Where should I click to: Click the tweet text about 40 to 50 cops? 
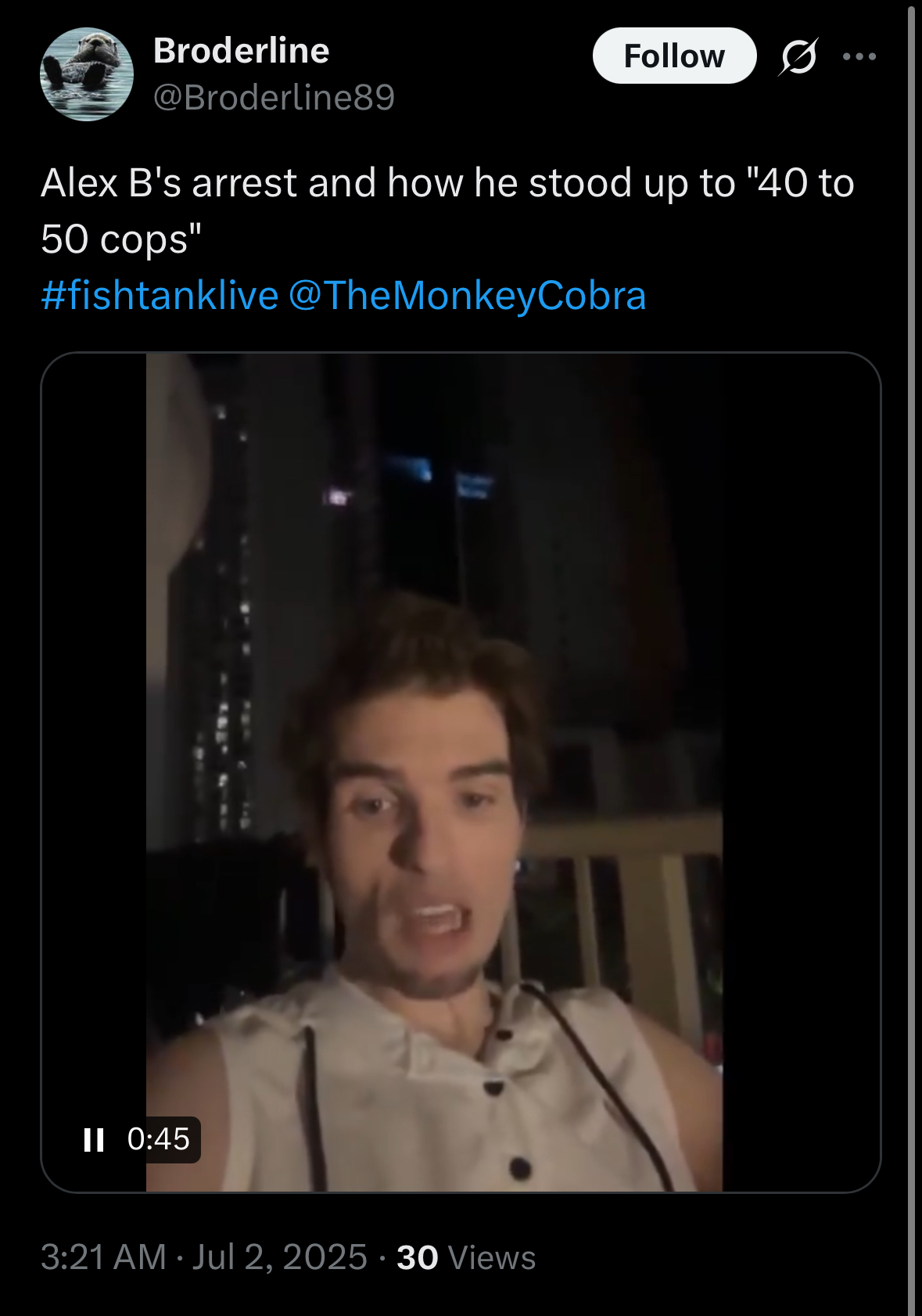pyautogui.click(x=447, y=210)
